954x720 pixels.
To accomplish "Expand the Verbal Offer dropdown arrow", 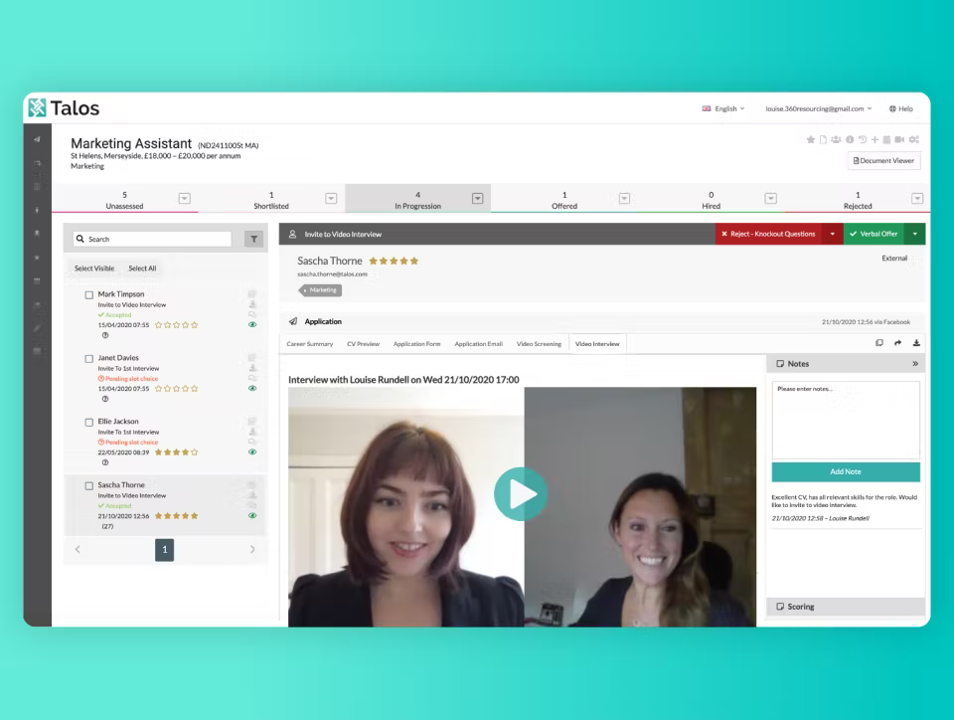I will pos(915,233).
